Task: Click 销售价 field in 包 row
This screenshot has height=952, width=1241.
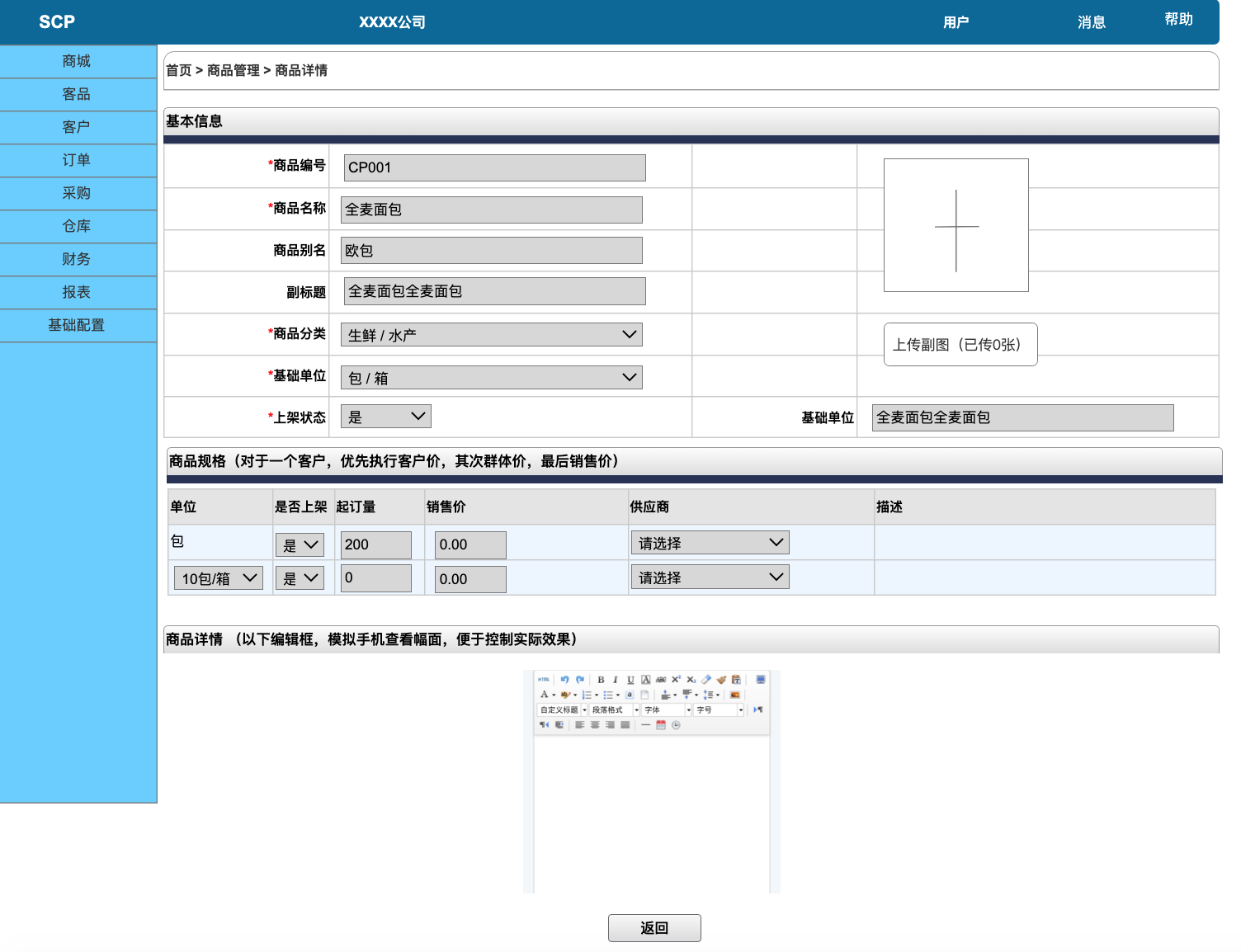Action: point(470,544)
